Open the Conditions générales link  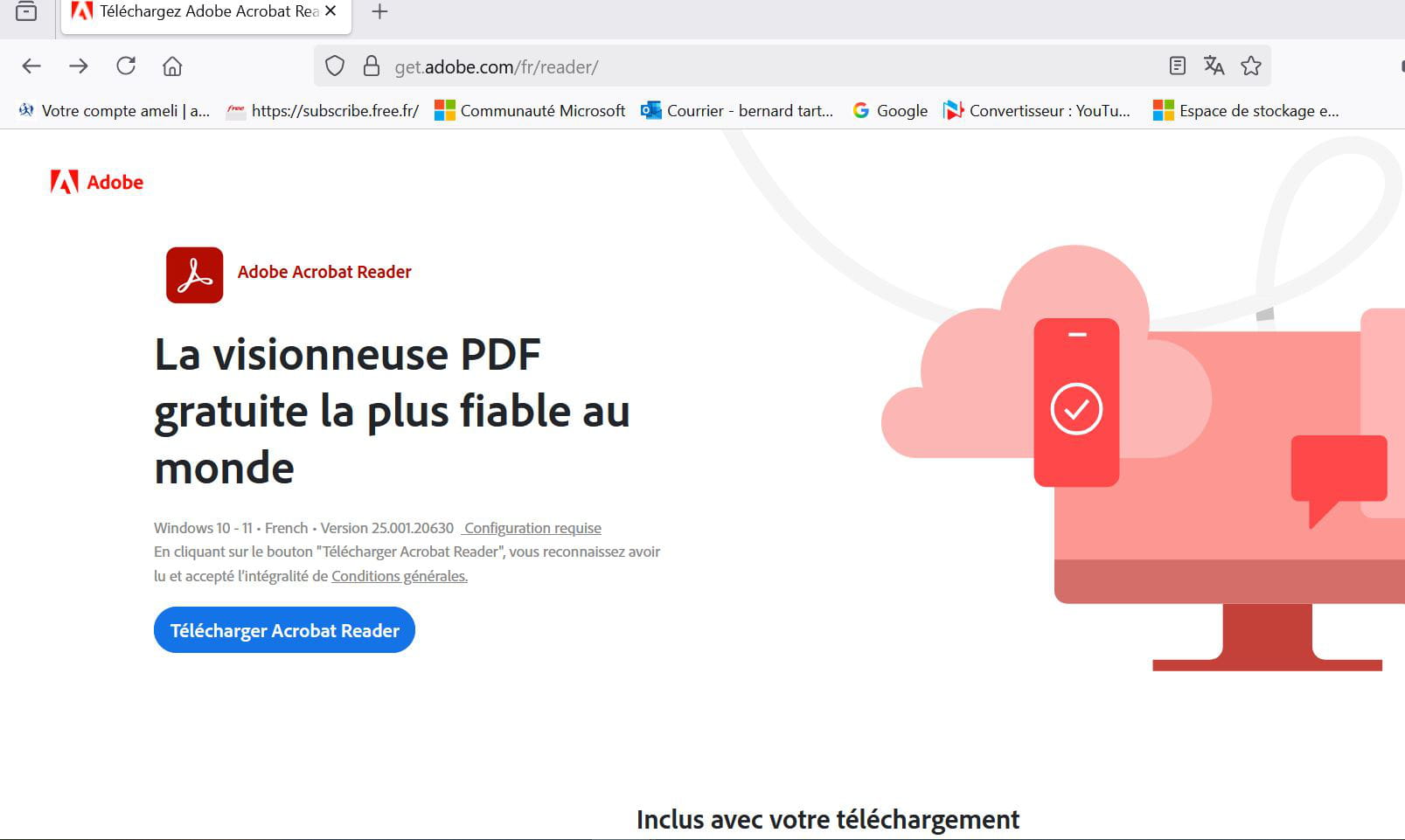[x=400, y=576]
